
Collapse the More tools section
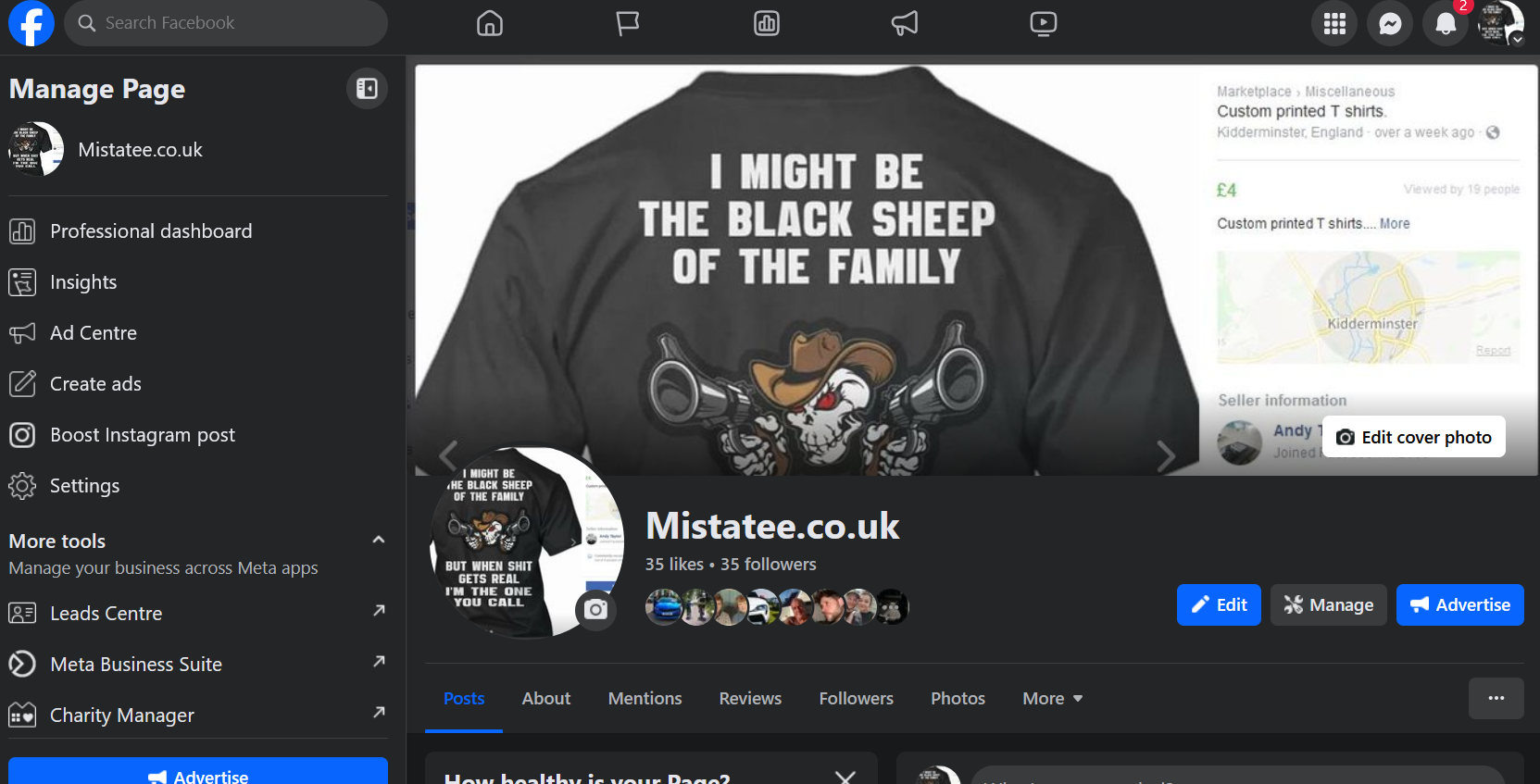click(x=378, y=540)
